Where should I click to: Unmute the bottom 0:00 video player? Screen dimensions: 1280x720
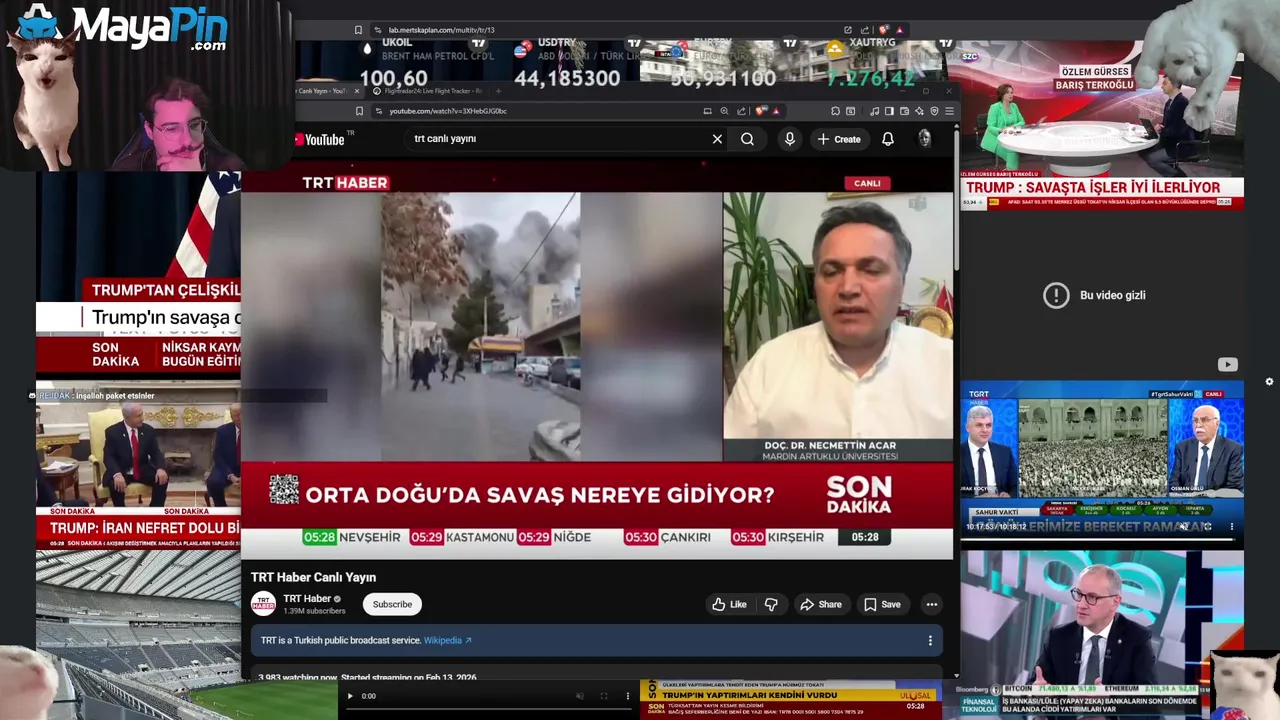(x=580, y=696)
